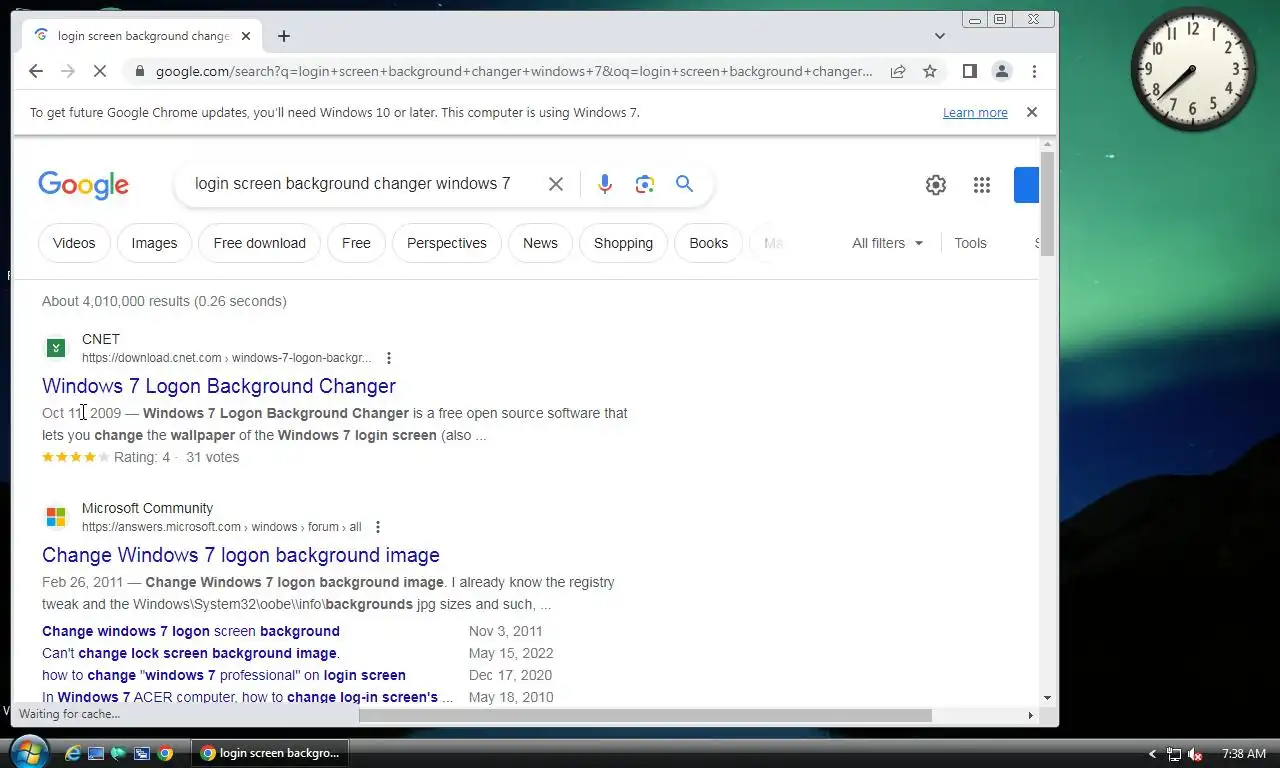Click the Google logo
This screenshot has width=1280, height=768.
(83, 185)
